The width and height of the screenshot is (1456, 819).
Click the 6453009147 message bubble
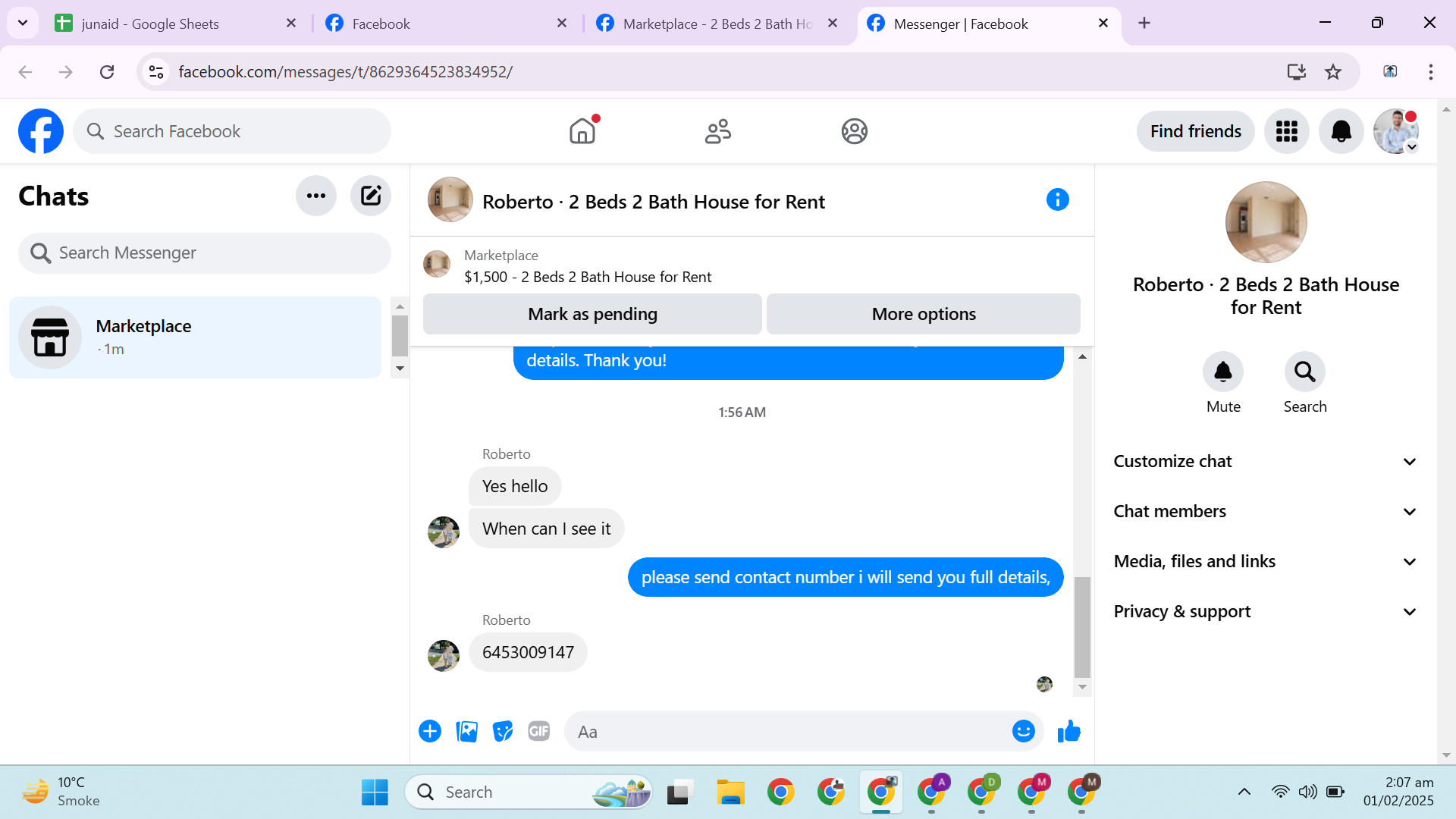(528, 652)
